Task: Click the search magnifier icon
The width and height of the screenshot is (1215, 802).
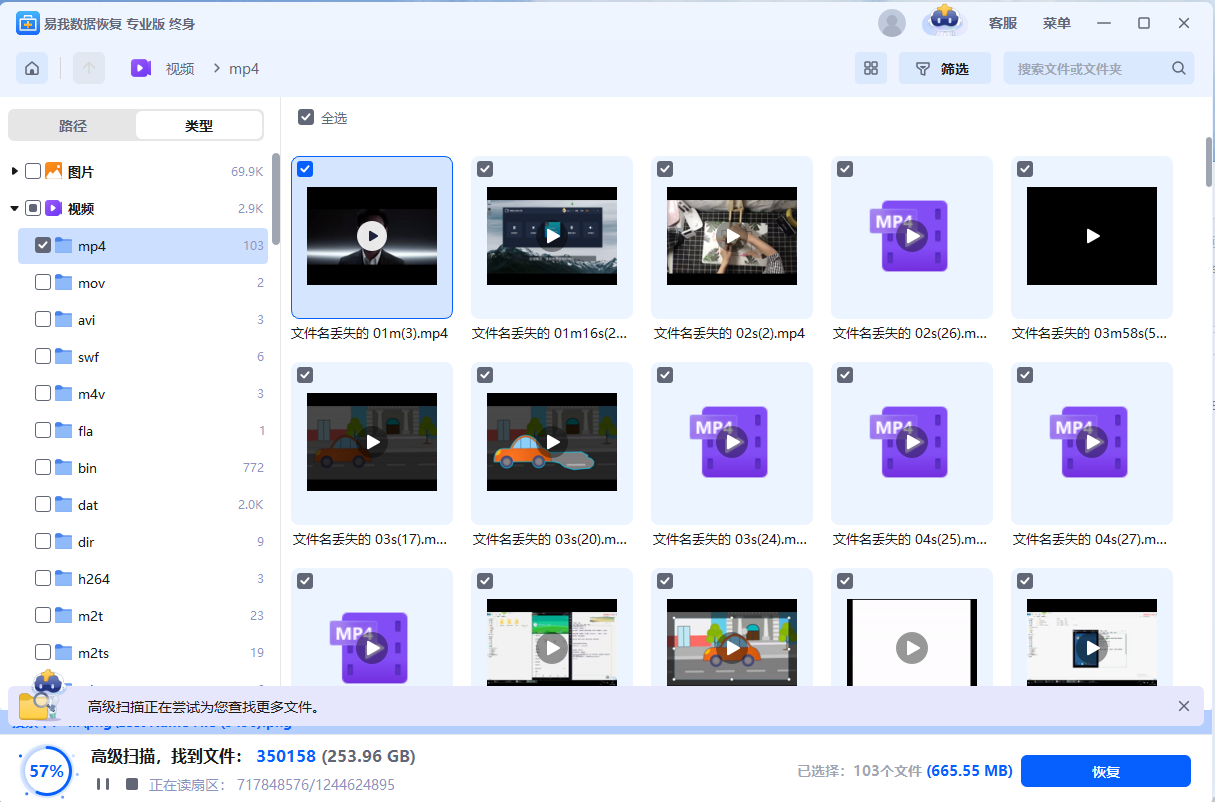Action: click(x=1179, y=69)
